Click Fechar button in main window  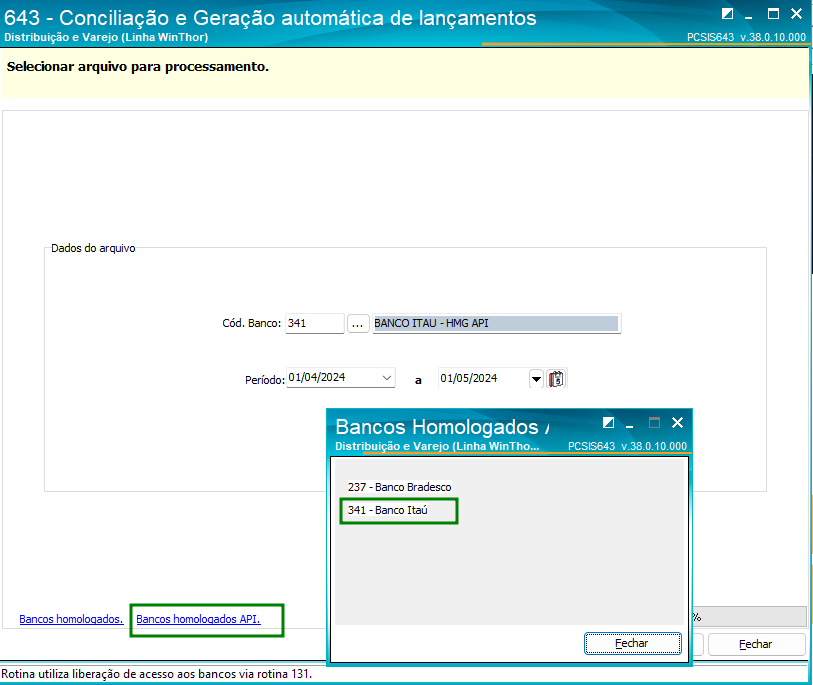pyautogui.click(x=756, y=644)
